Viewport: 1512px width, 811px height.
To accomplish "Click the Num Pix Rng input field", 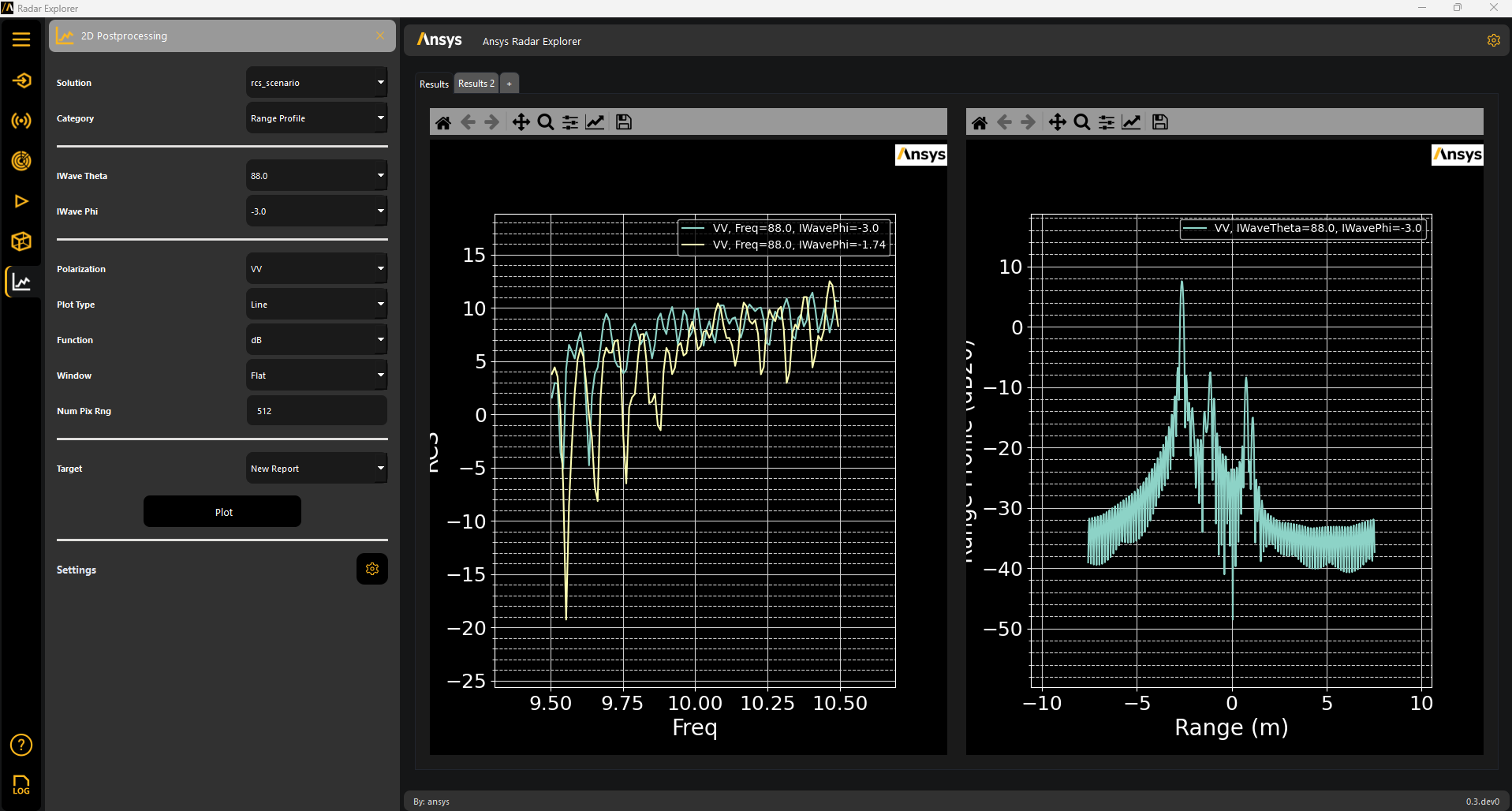I will coord(316,411).
